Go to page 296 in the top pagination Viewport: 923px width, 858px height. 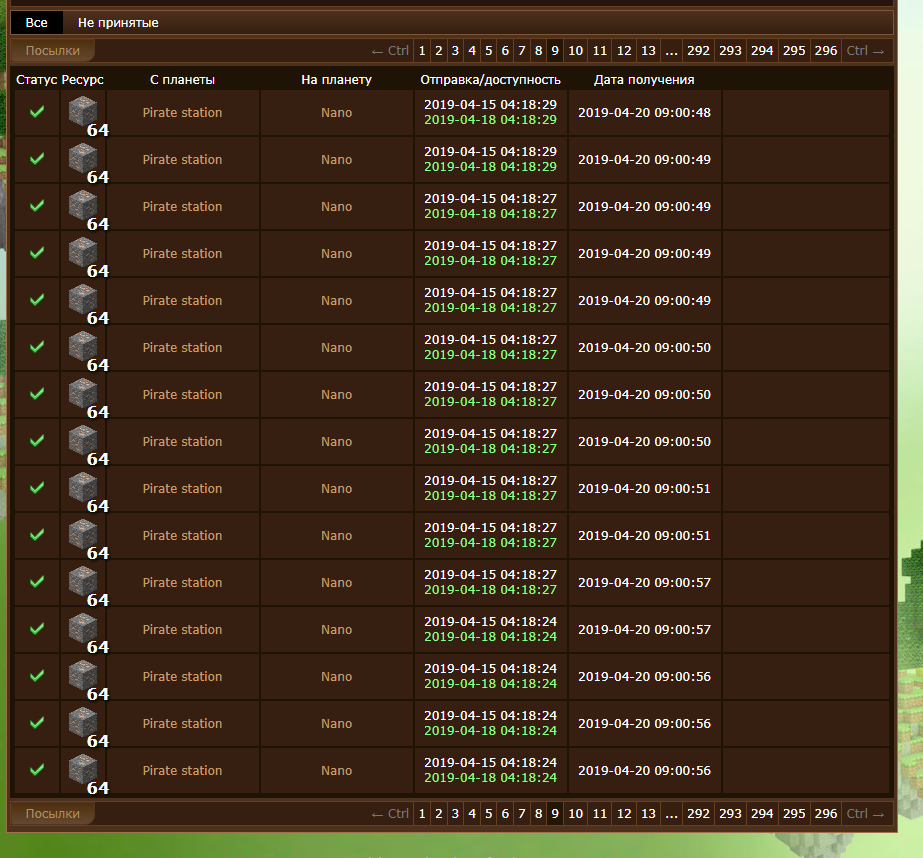[x=826, y=51]
